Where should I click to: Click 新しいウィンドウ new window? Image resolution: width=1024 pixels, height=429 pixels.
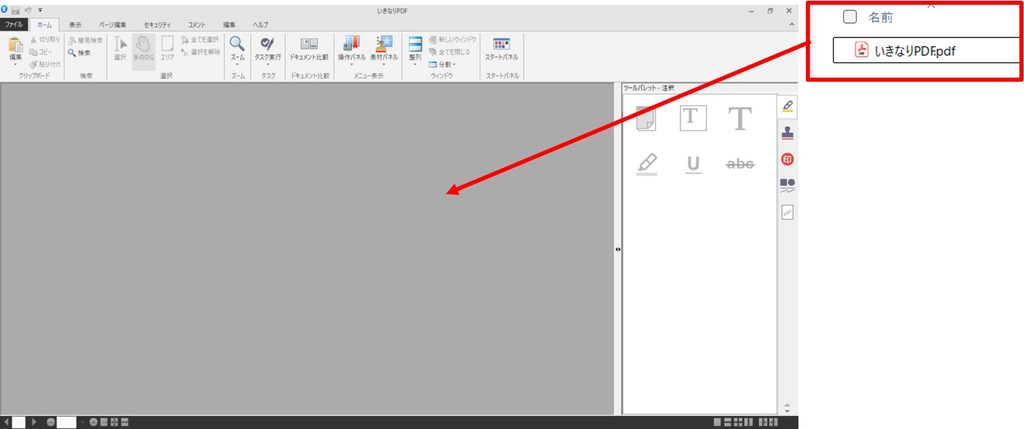[453, 40]
